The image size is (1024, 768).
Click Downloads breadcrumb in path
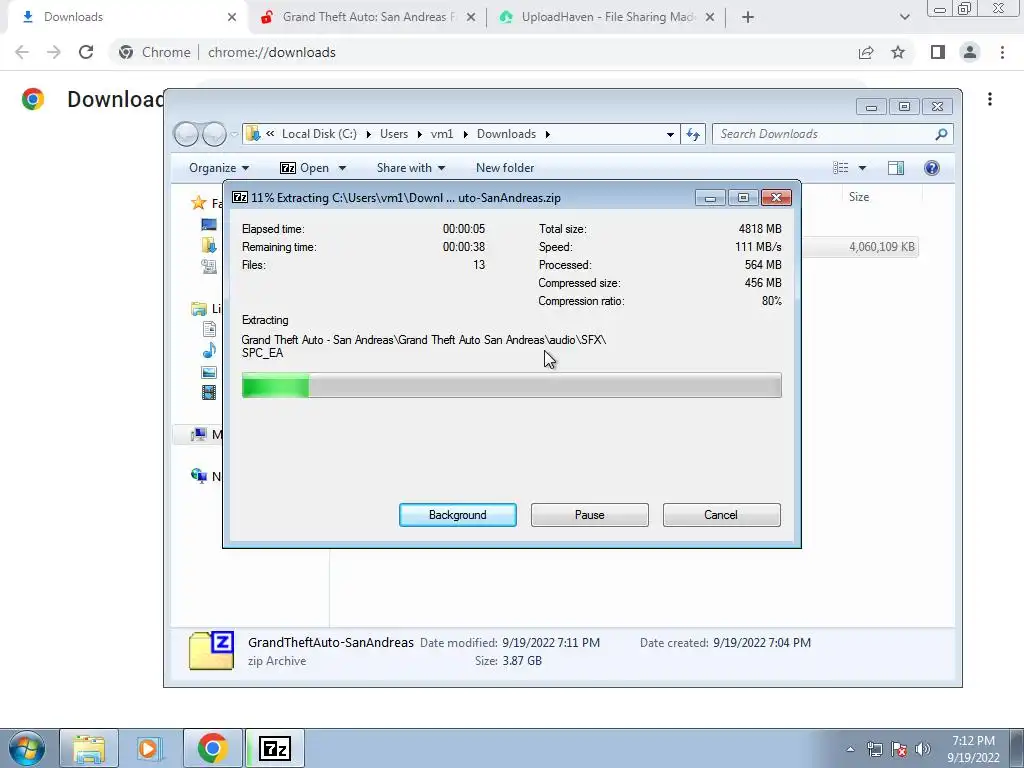coord(506,134)
